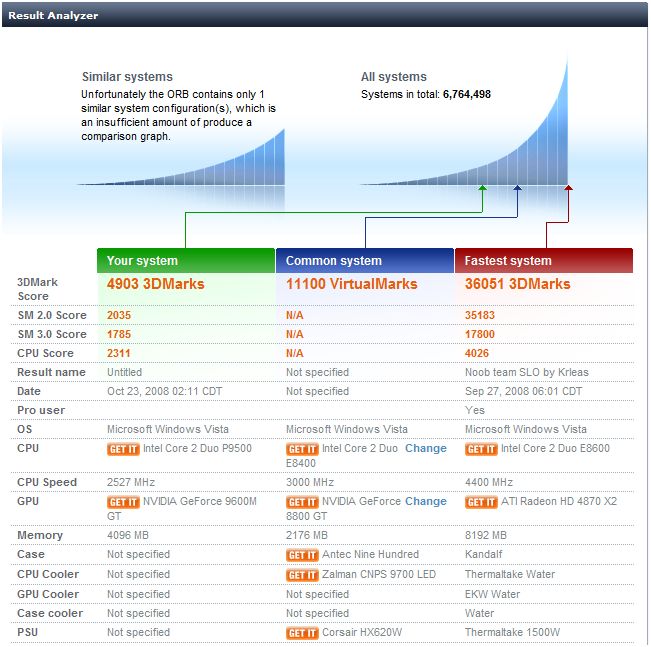Click SM 3.0 Score value 1785
Image resolution: width=651 pixels, height=647 pixels.
119,335
